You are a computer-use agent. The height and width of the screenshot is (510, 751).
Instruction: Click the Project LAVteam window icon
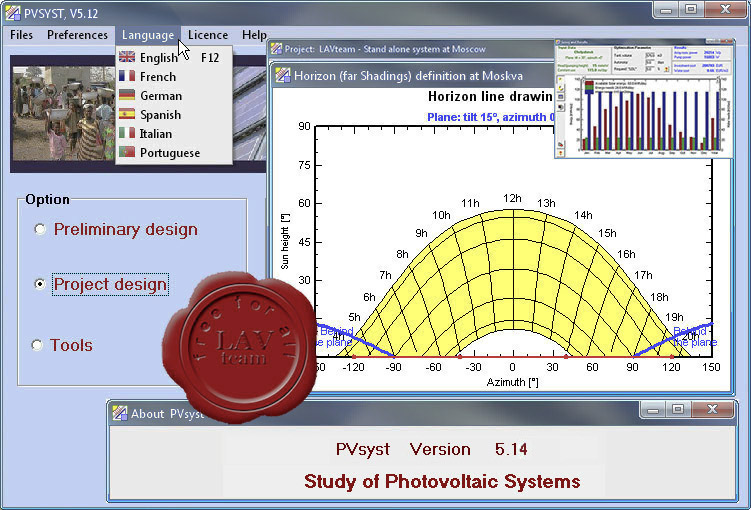pos(276,49)
